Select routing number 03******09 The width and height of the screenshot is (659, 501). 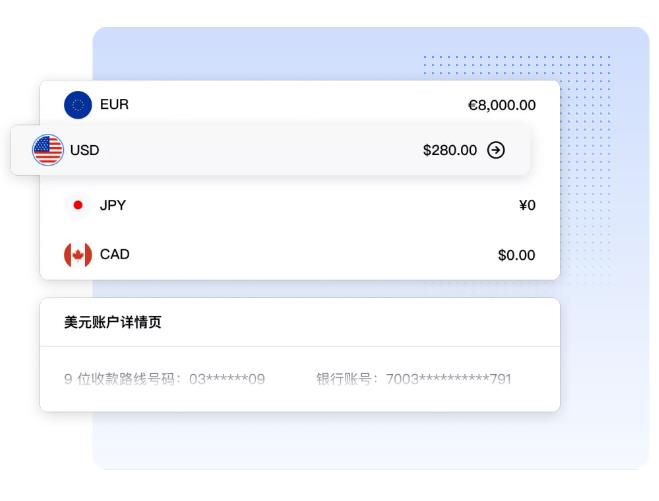(227, 379)
